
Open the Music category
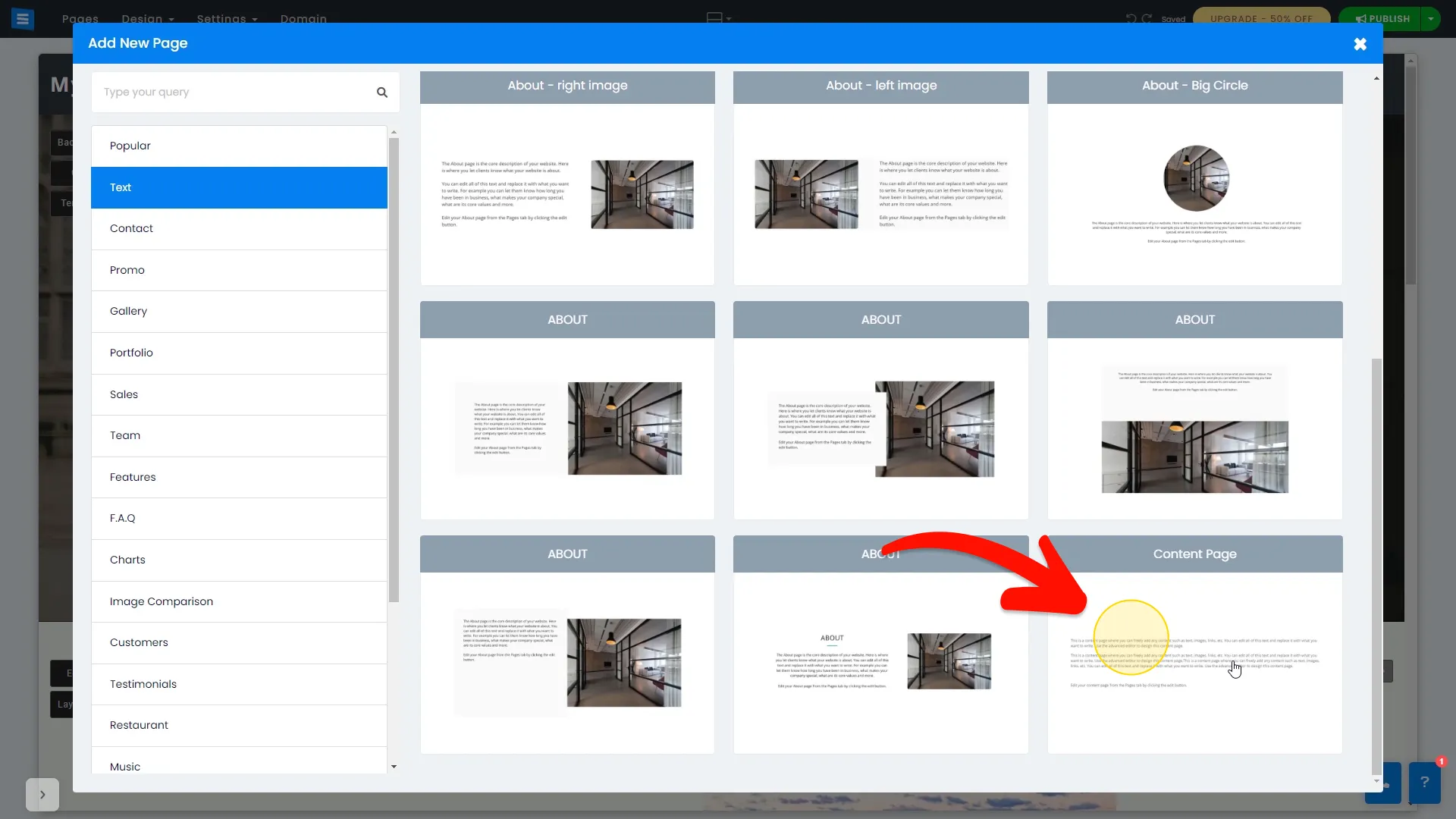[x=239, y=761]
